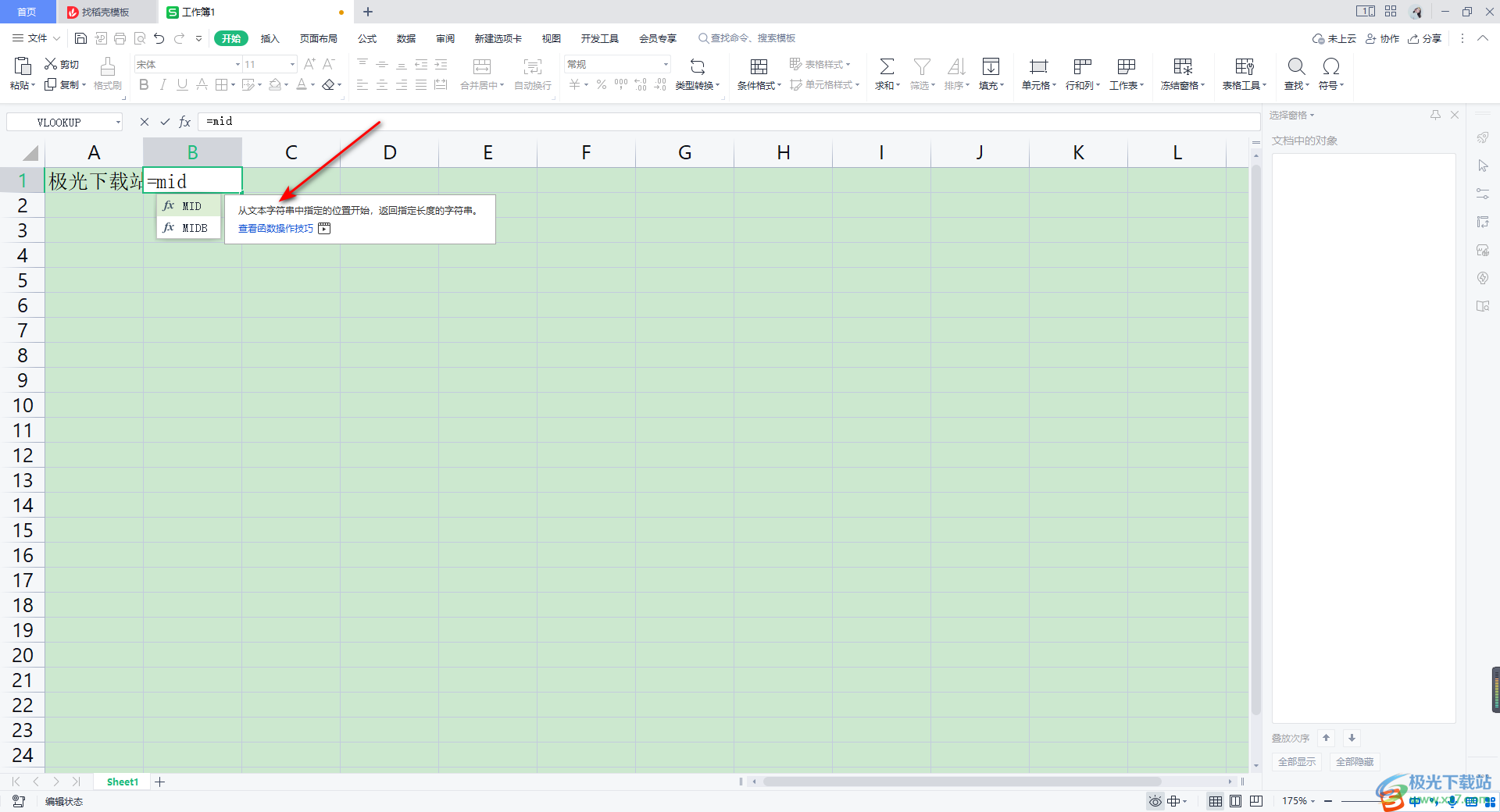This screenshot has width=1500, height=812.
Task: Click the top align icon
Action: (x=362, y=64)
